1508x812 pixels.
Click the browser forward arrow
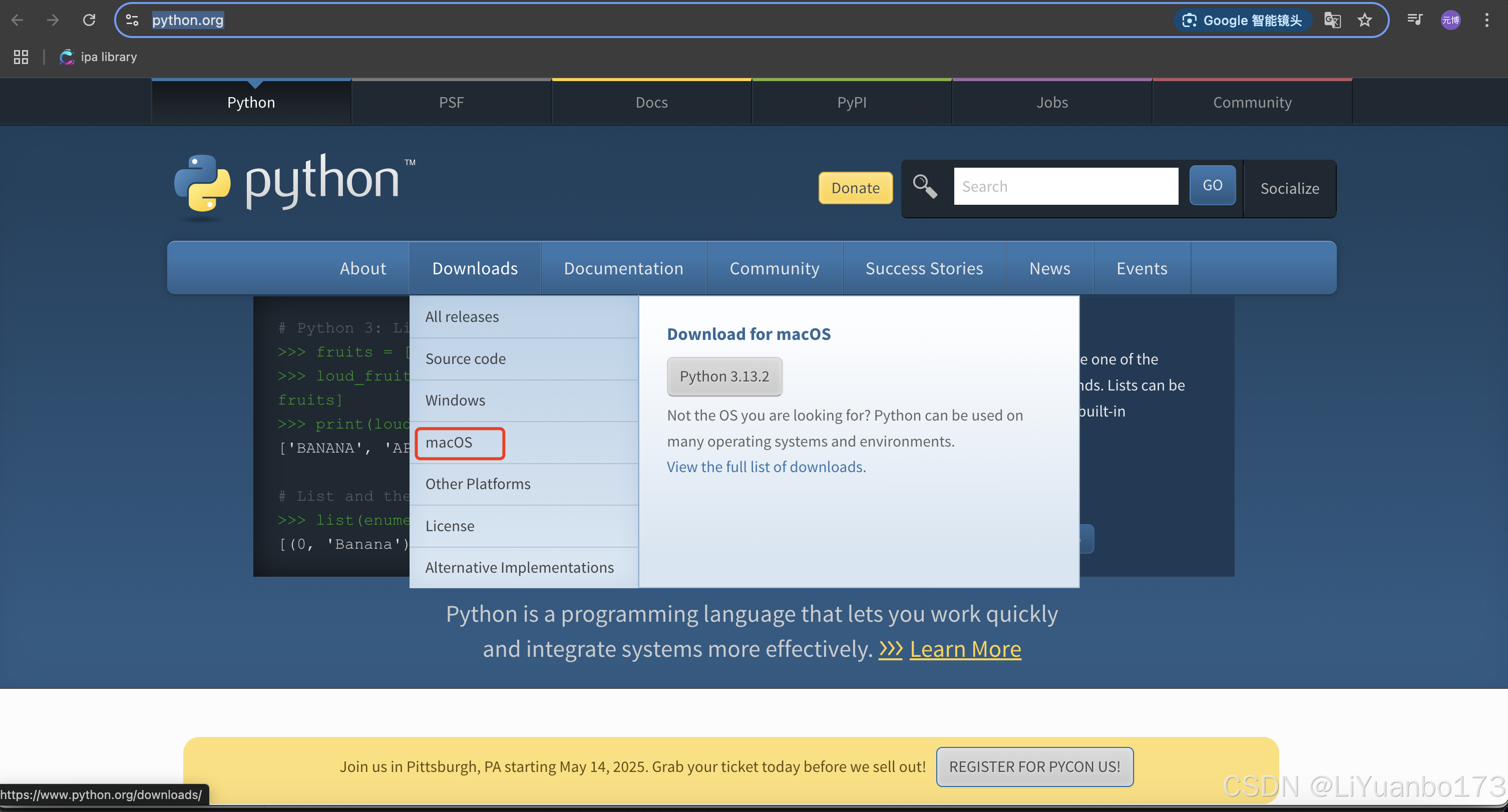[53, 21]
